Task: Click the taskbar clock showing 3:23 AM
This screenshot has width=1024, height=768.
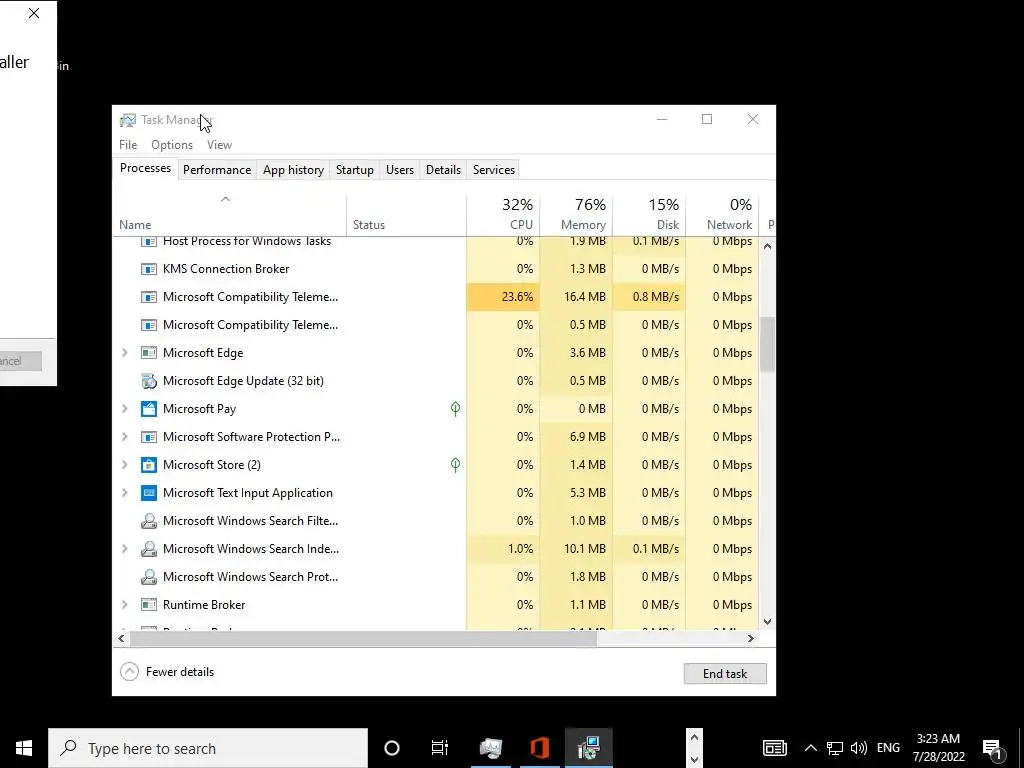Action: pos(938,748)
